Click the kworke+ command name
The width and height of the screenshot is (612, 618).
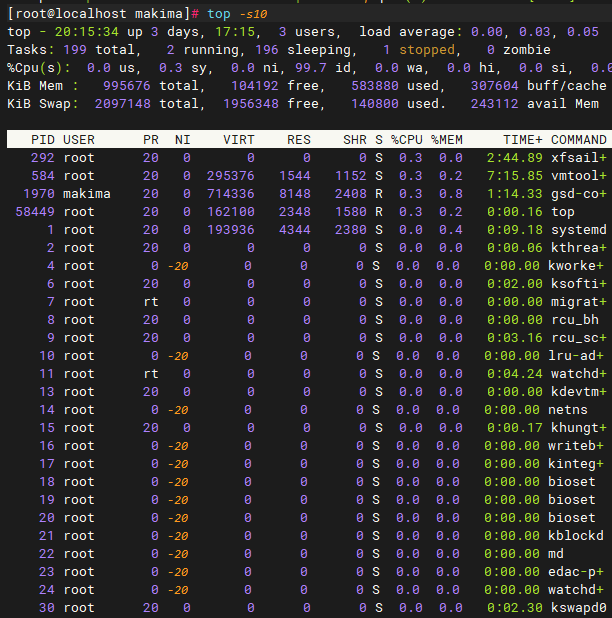576,266
